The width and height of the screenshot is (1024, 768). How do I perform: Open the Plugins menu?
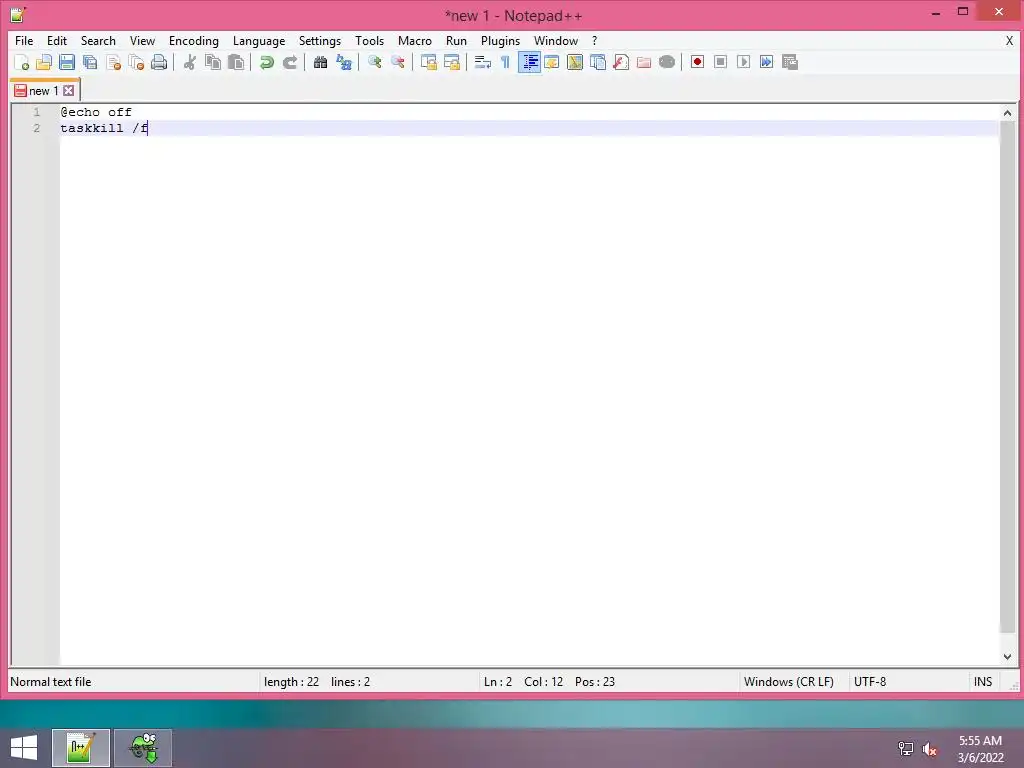pyautogui.click(x=500, y=40)
